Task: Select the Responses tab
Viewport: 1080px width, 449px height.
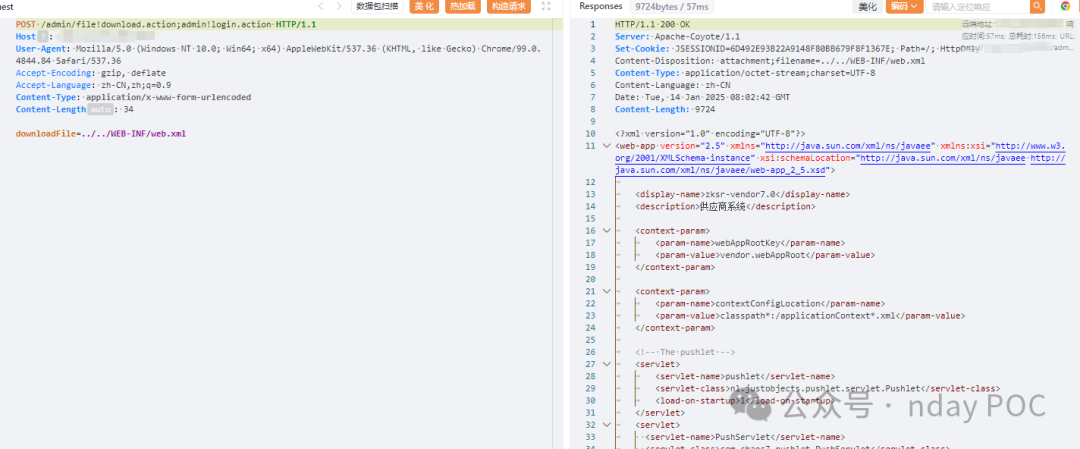Action: (601, 6)
